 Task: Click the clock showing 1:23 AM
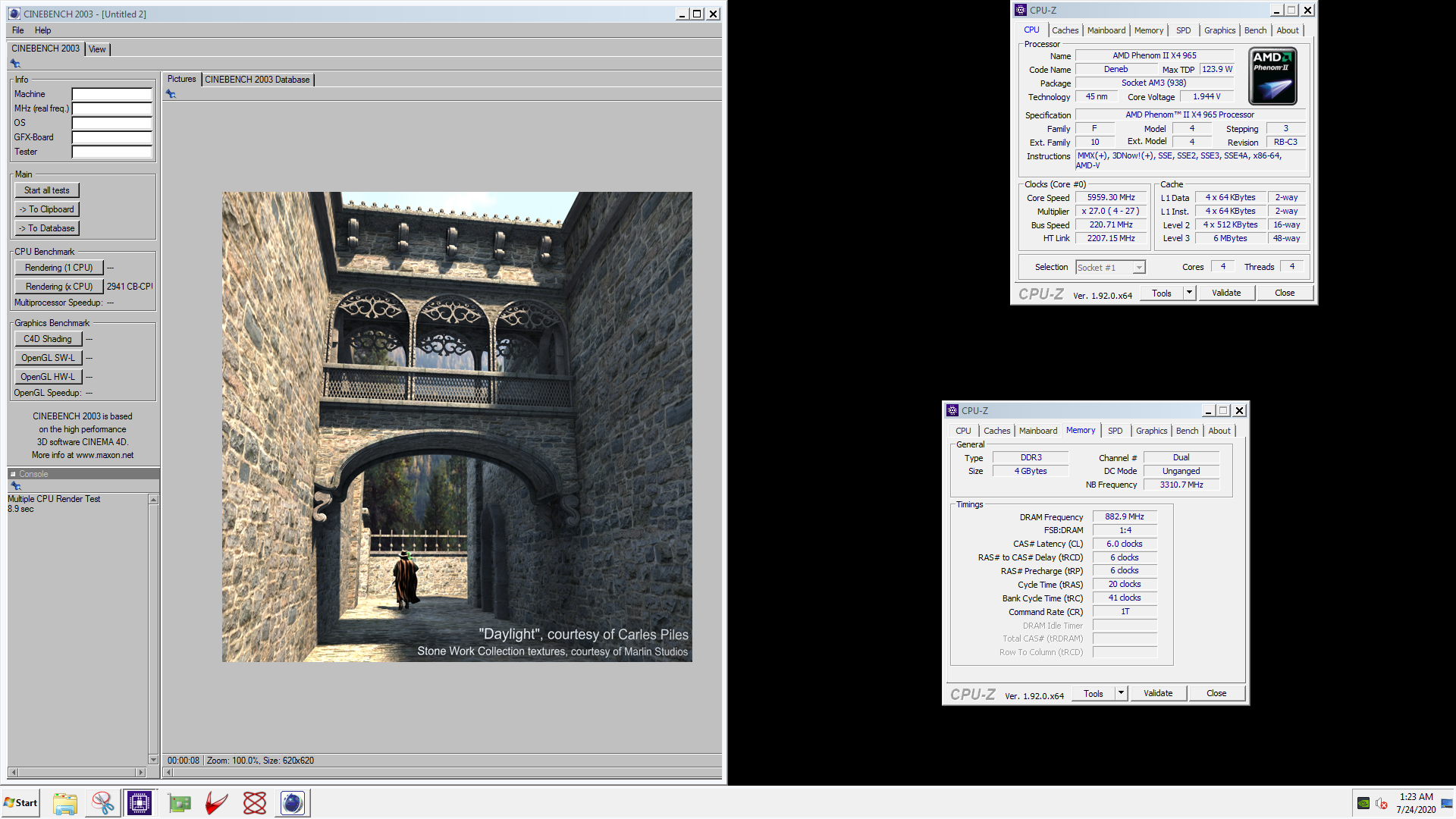pyautogui.click(x=1416, y=797)
